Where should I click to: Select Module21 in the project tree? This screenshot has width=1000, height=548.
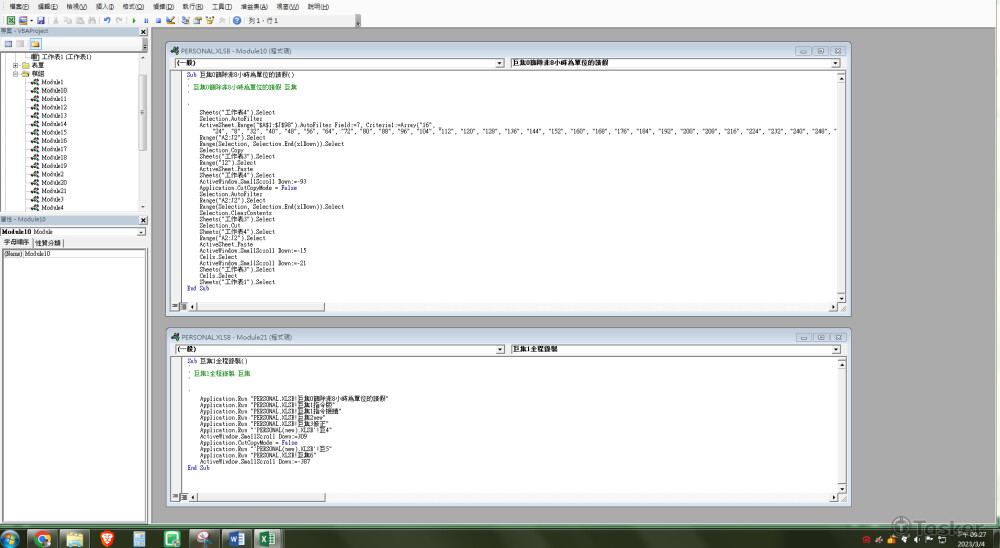55,191
